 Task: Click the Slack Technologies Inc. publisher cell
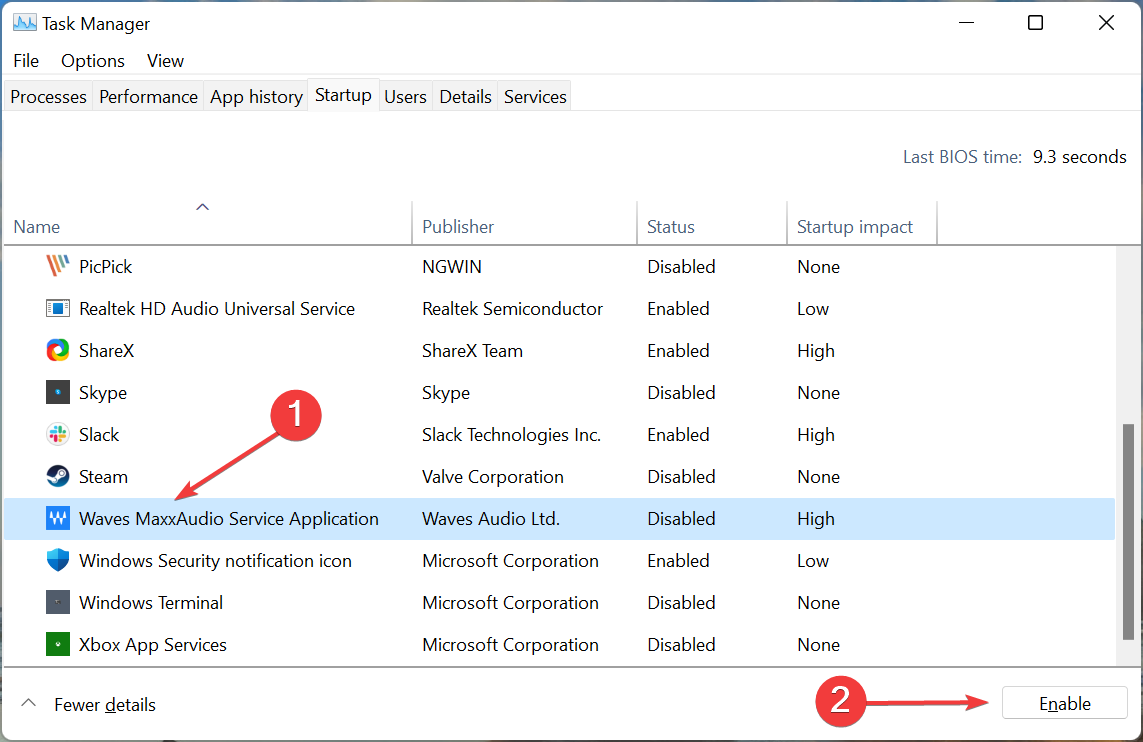pyautogui.click(x=511, y=434)
